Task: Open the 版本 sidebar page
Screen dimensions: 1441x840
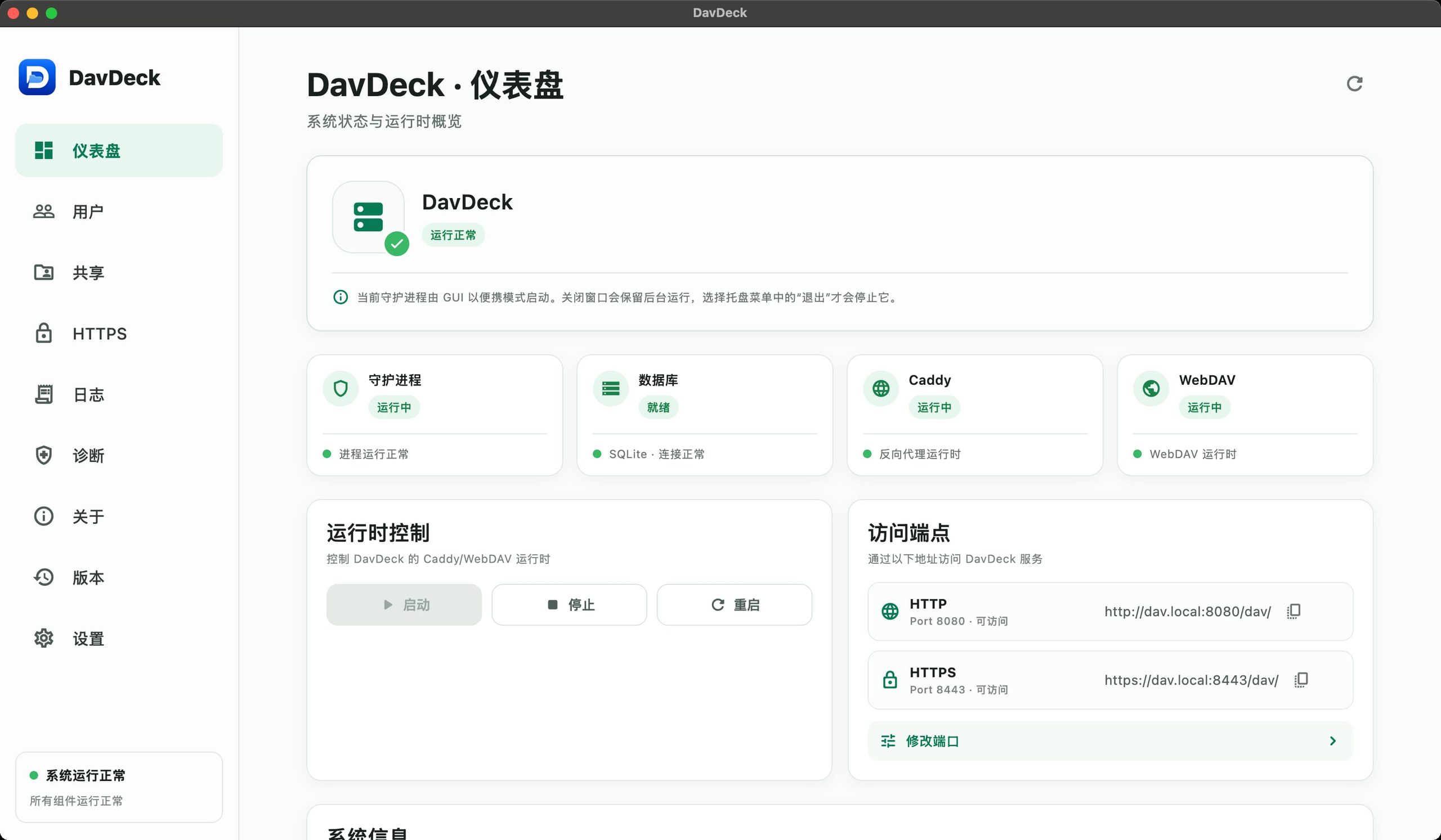Action: coord(119,577)
